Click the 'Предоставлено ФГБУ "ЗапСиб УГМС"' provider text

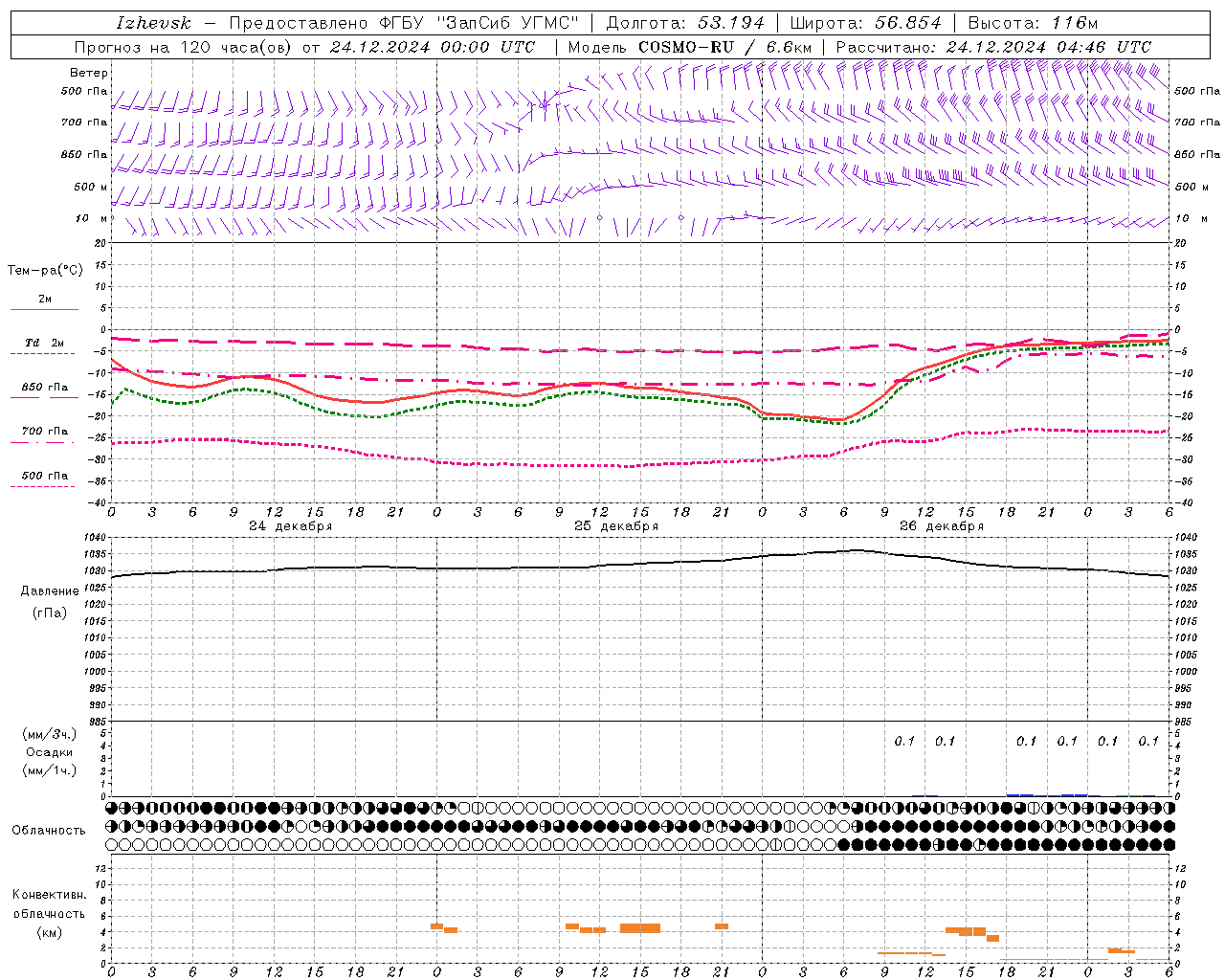point(404,23)
